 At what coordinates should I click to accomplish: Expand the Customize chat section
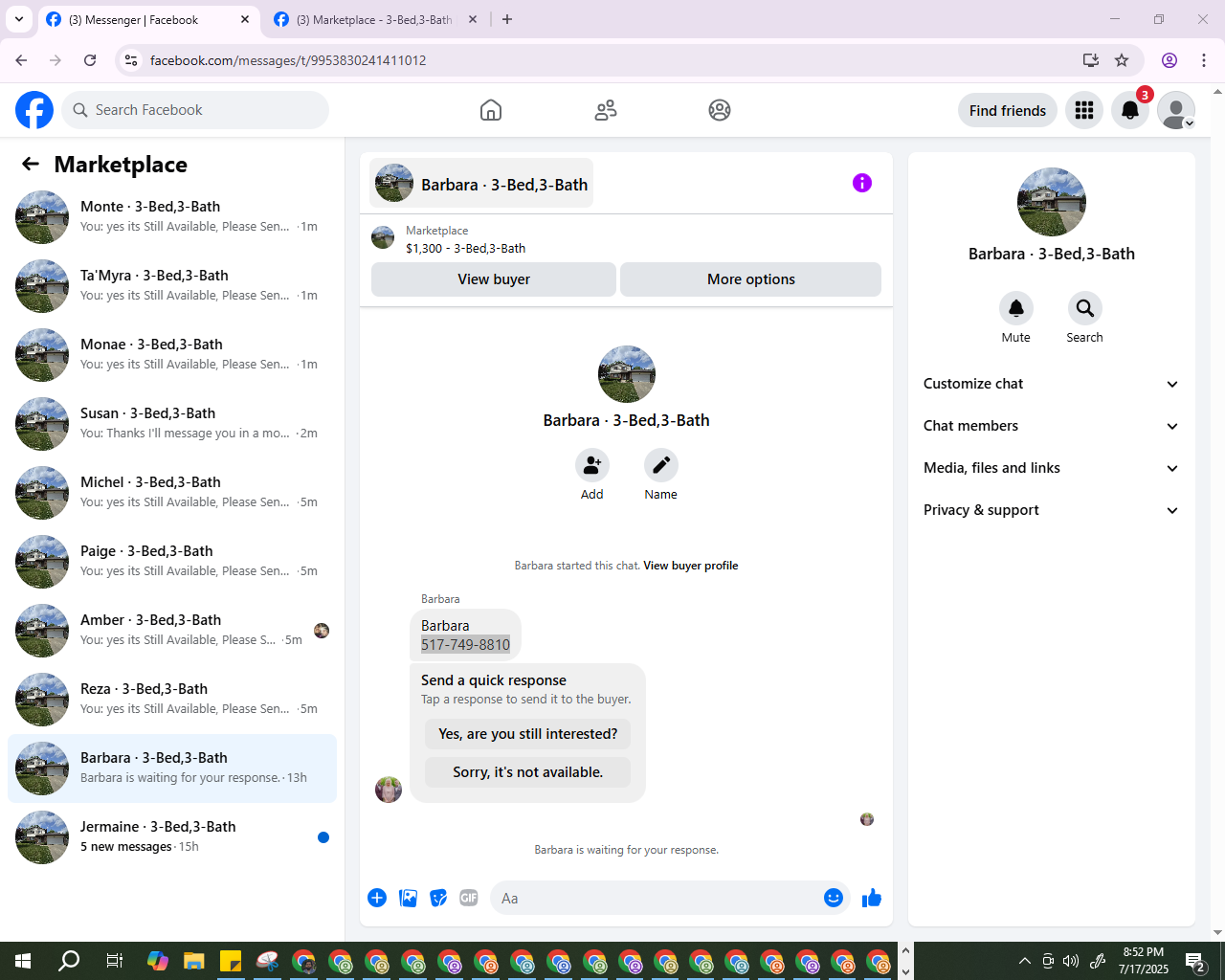(1051, 384)
